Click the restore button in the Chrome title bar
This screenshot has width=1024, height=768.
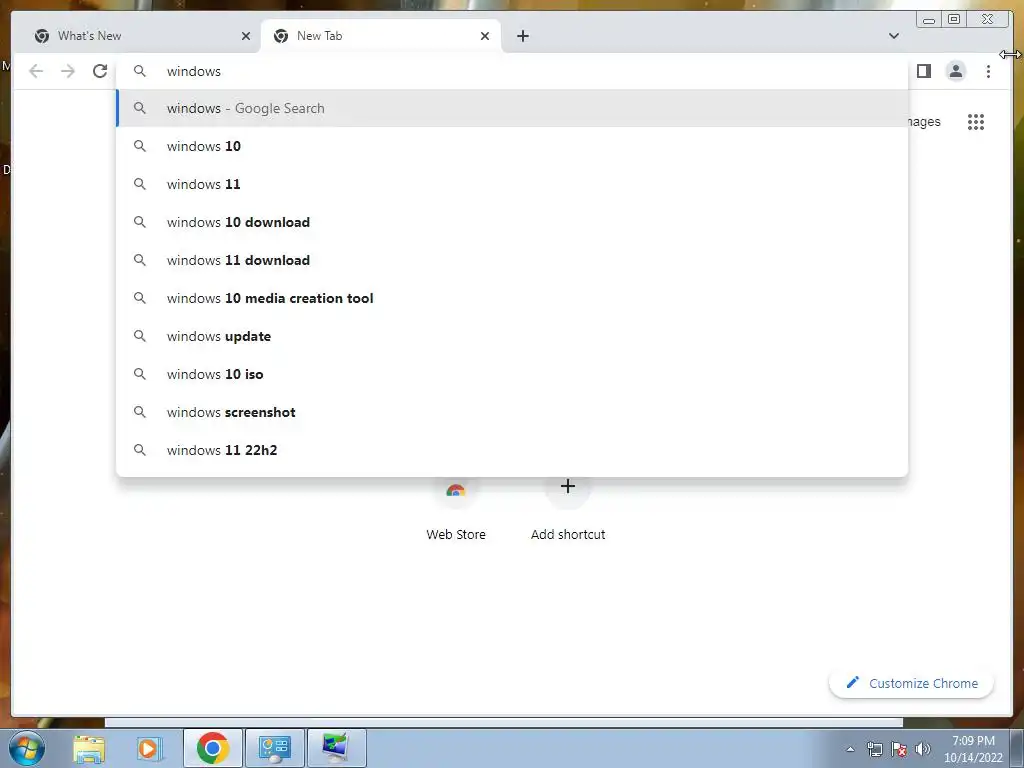tap(953, 20)
